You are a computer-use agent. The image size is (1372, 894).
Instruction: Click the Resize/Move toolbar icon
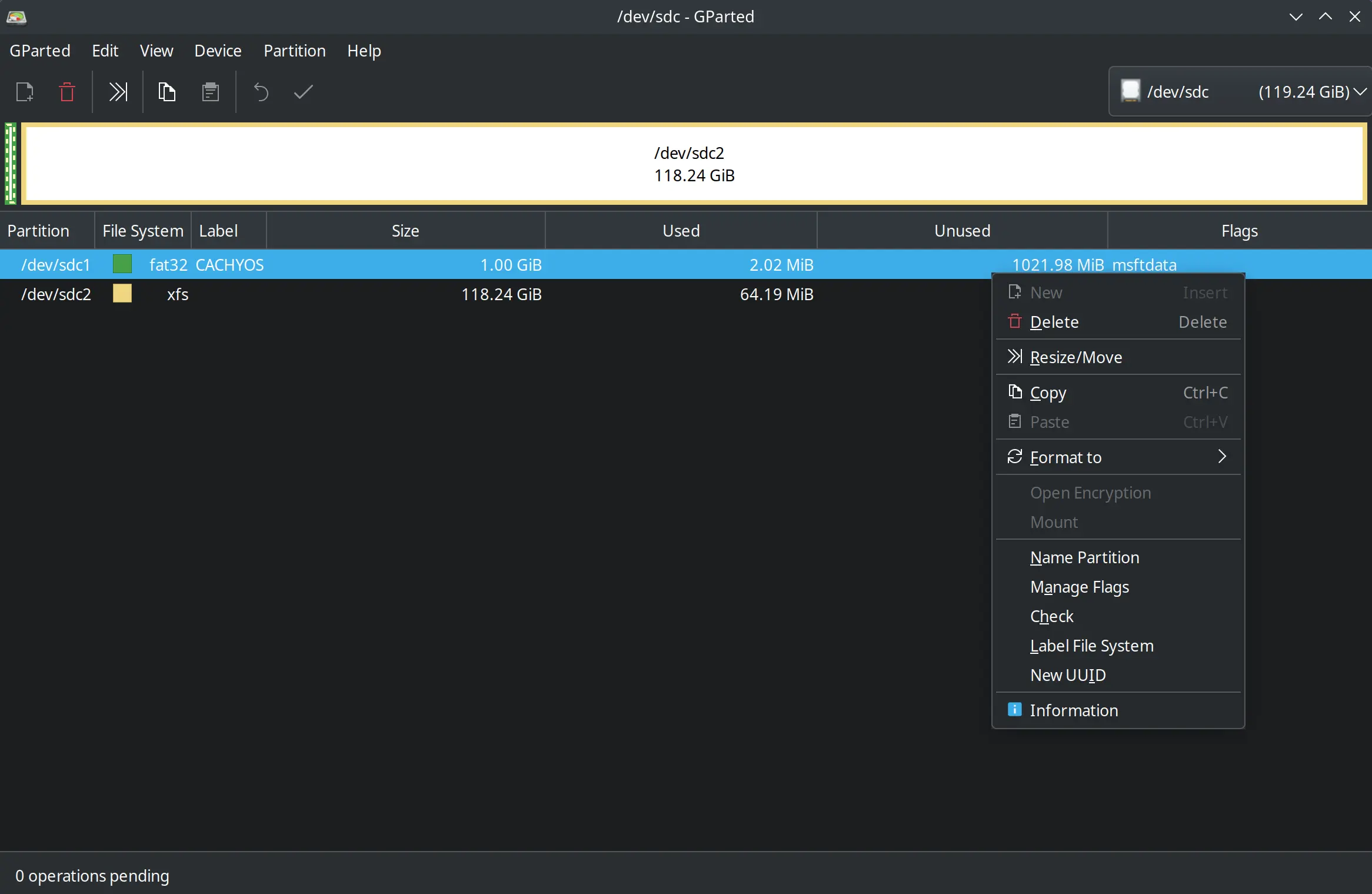pyautogui.click(x=118, y=92)
